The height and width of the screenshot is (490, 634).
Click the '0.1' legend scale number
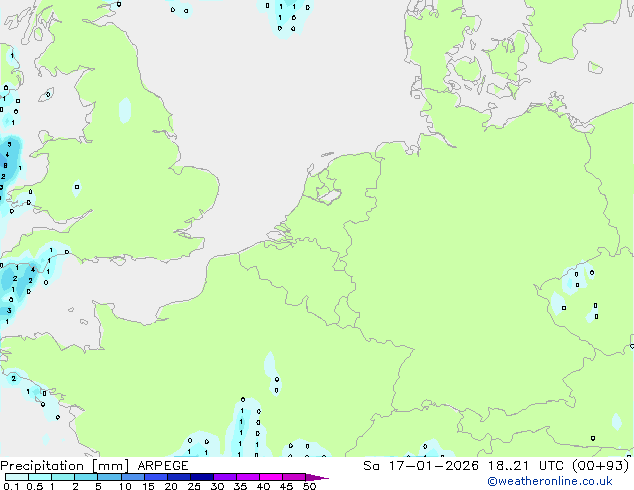[x=11, y=486]
